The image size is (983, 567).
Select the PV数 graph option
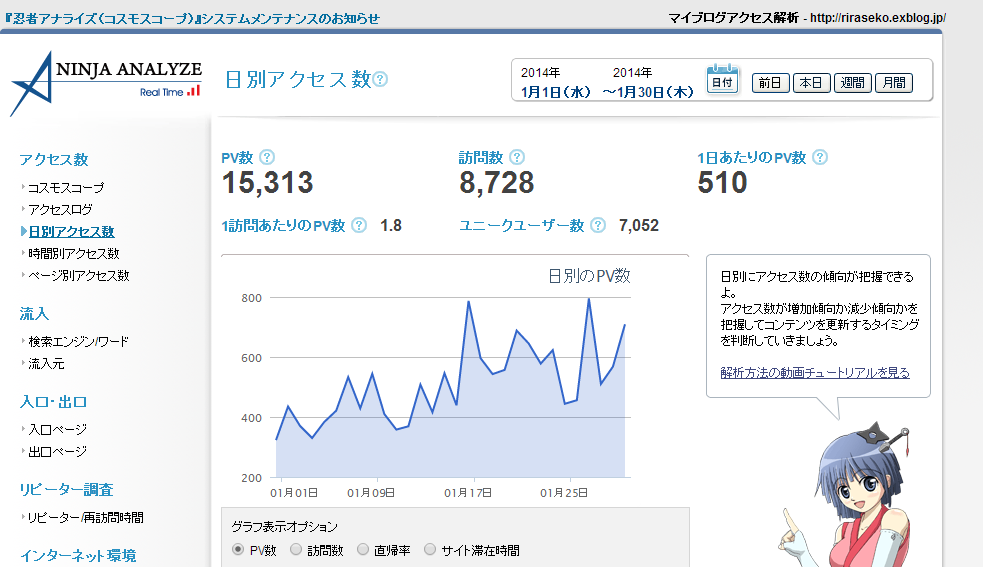(x=238, y=549)
